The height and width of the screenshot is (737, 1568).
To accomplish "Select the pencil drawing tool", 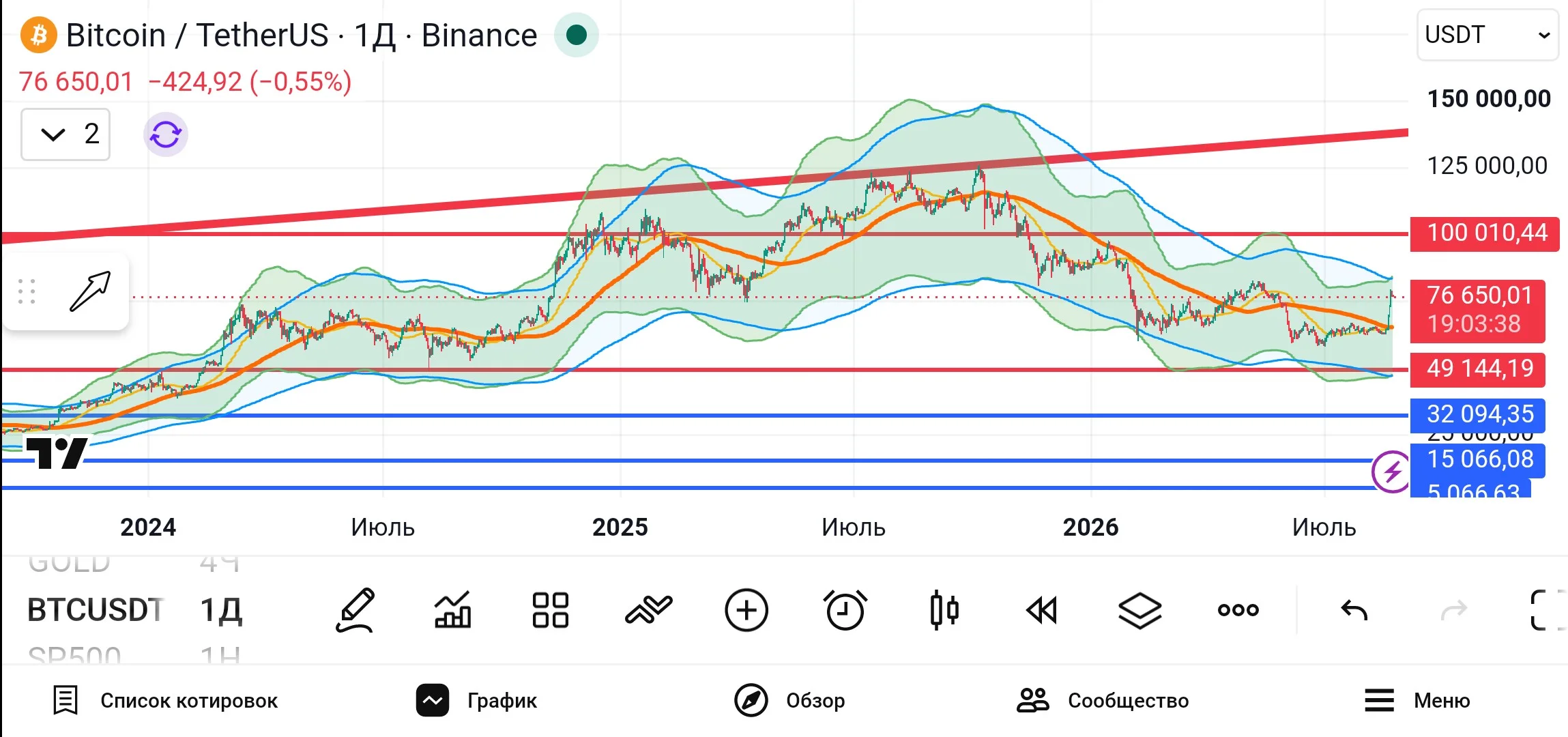I will (x=355, y=610).
